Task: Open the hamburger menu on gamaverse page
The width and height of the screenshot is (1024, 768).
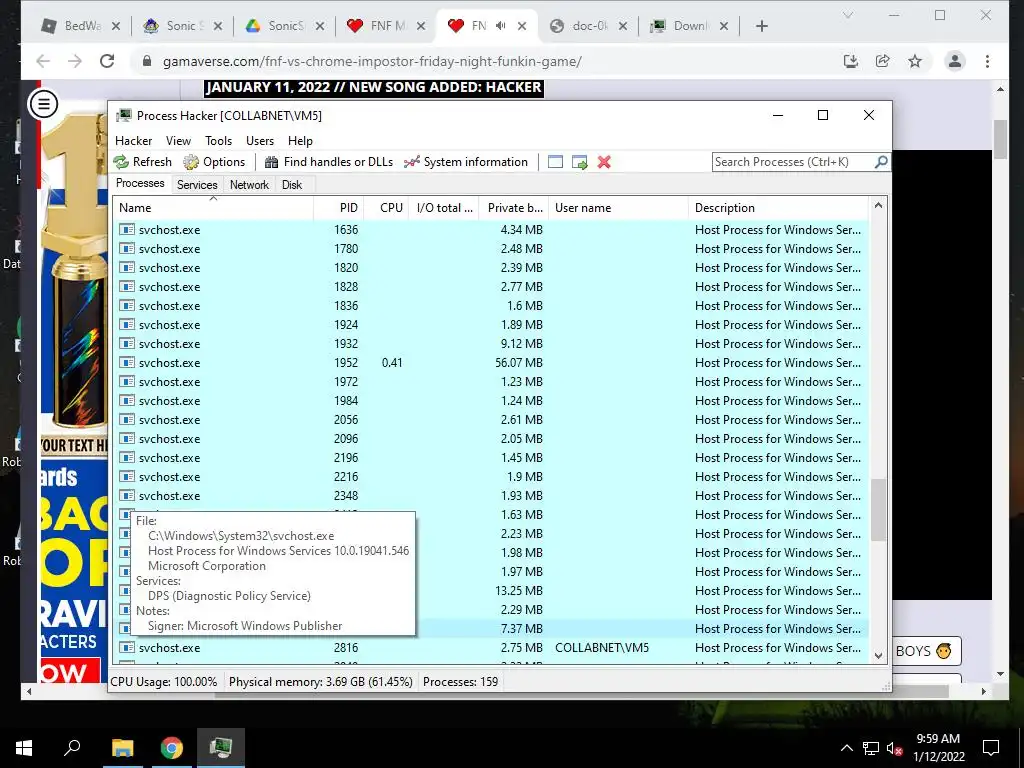Action: coord(44,104)
